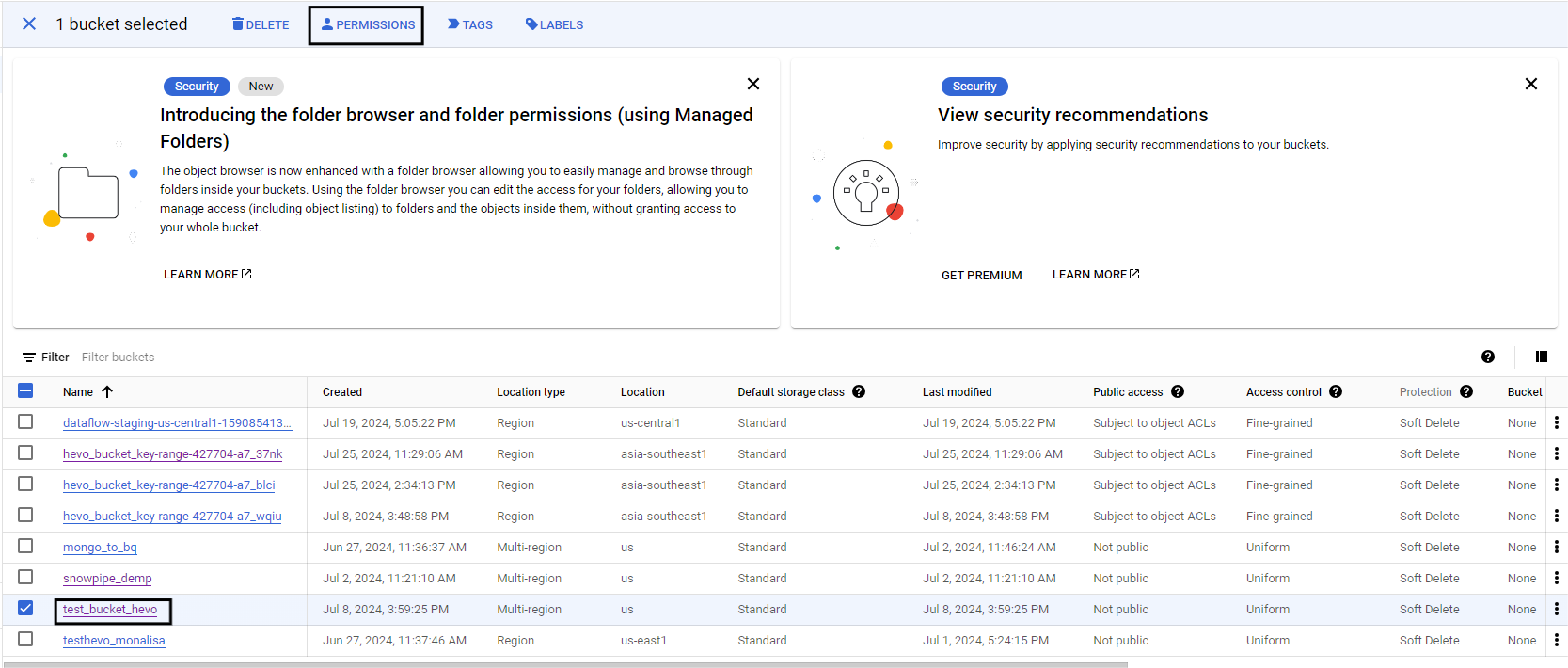Show help for Access control column
The image size is (1568, 668).
pyautogui.click(x=1336, y=391)
